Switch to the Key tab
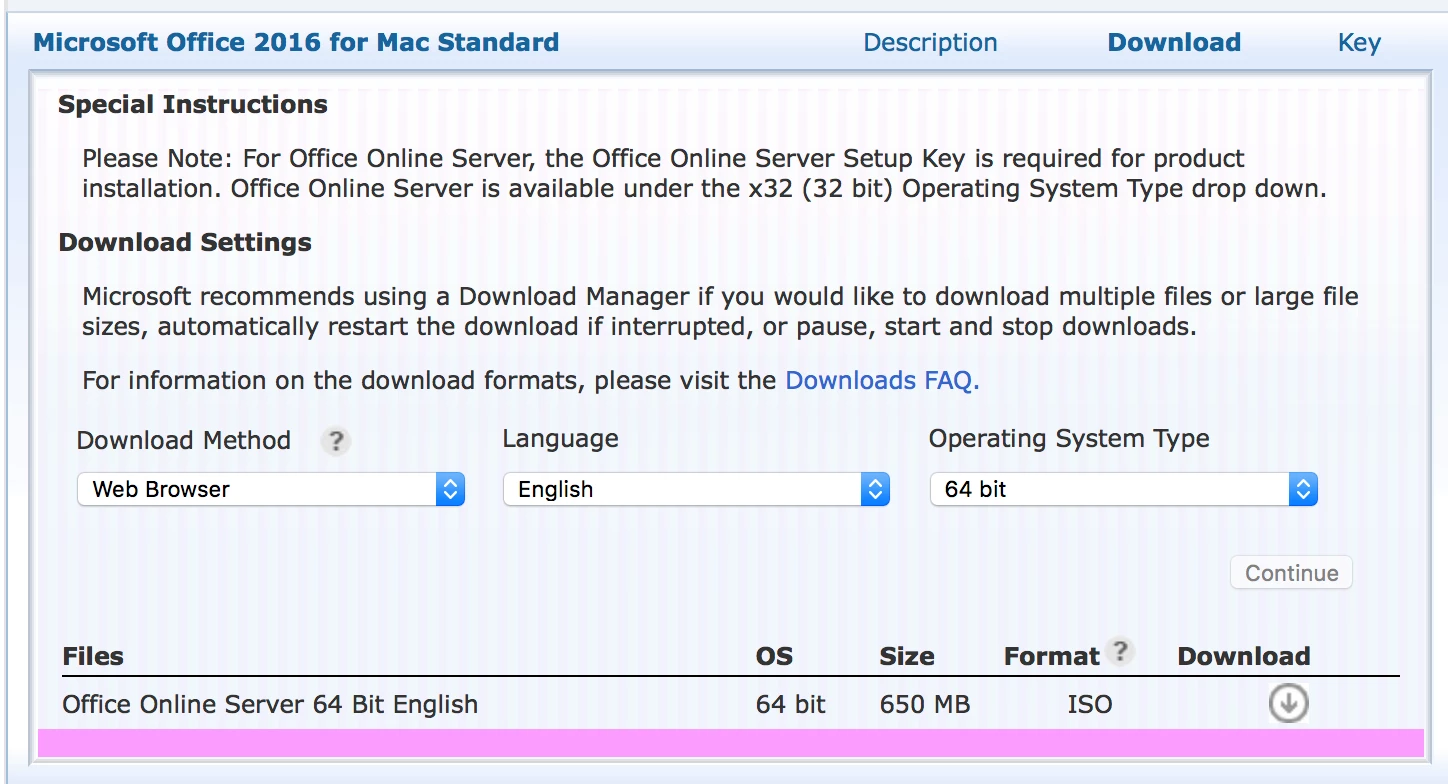Image resolution: width=1448 pixels, height=784 pixels. pyautogui.click(x=1359, y=43)
